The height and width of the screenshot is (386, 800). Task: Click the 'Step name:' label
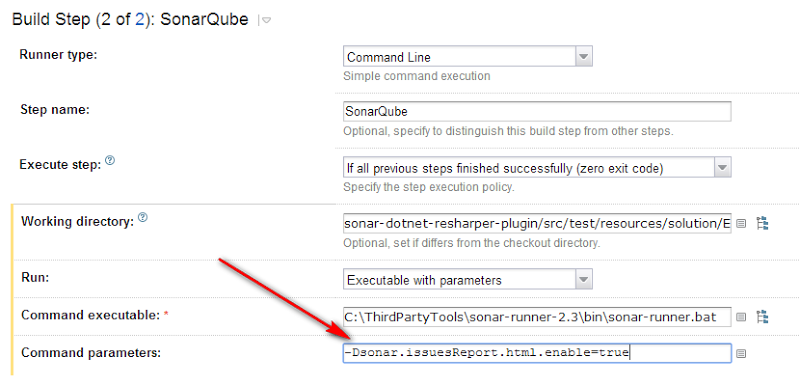pos(55,109)
